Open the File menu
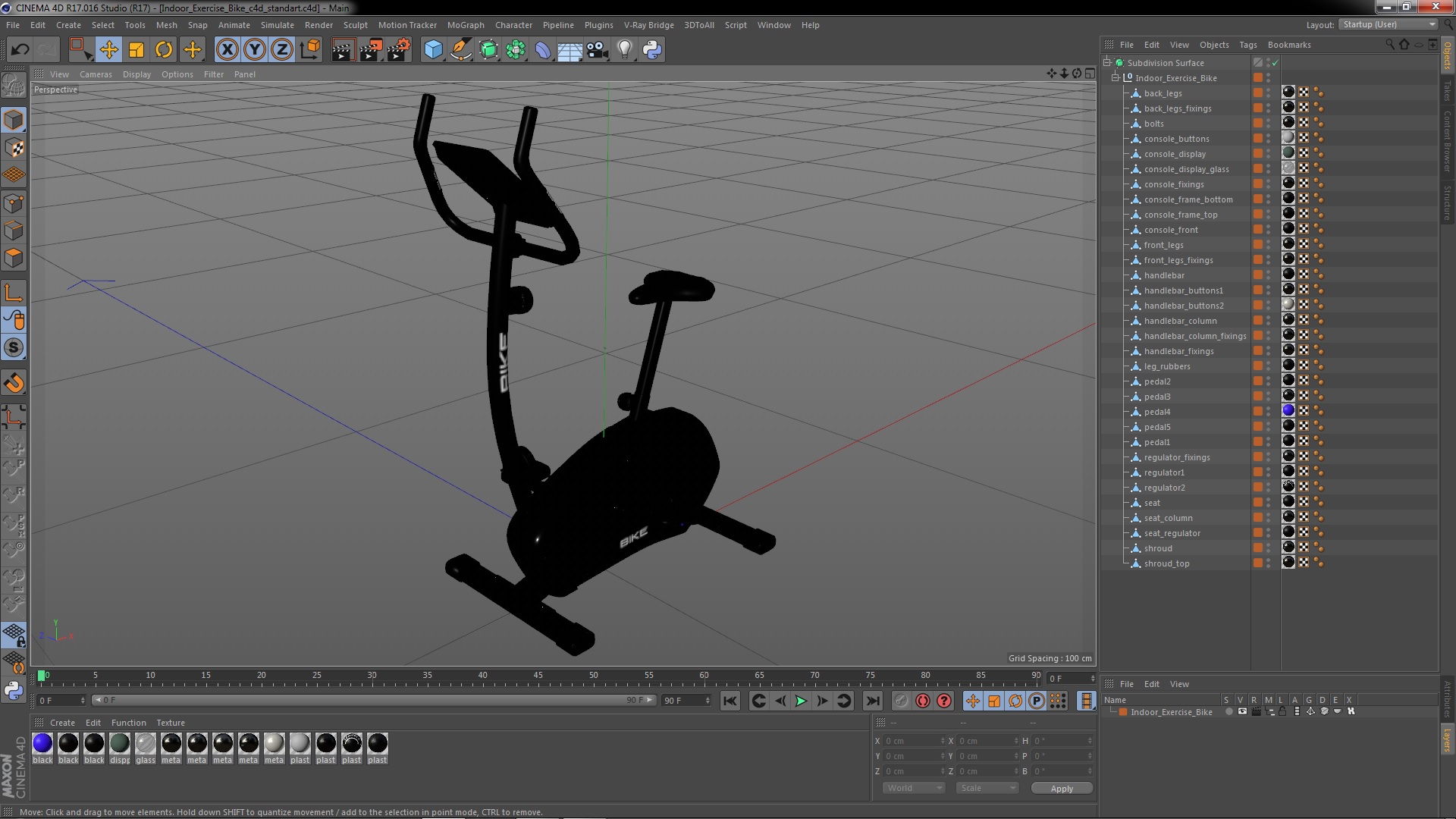 click(13, 25)
